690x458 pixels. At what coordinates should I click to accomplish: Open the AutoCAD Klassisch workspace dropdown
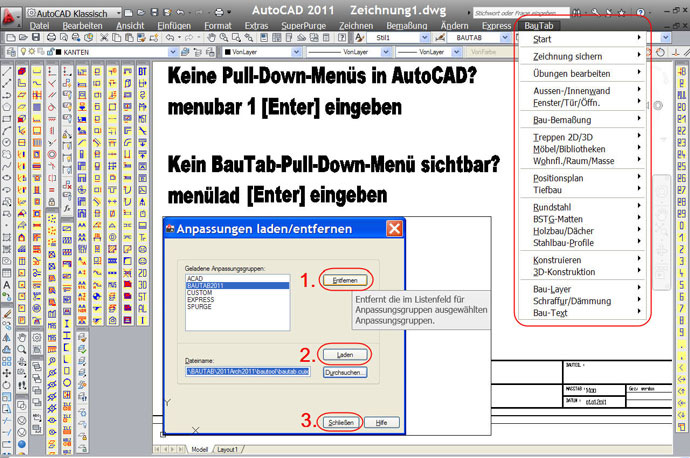(118, 13)
